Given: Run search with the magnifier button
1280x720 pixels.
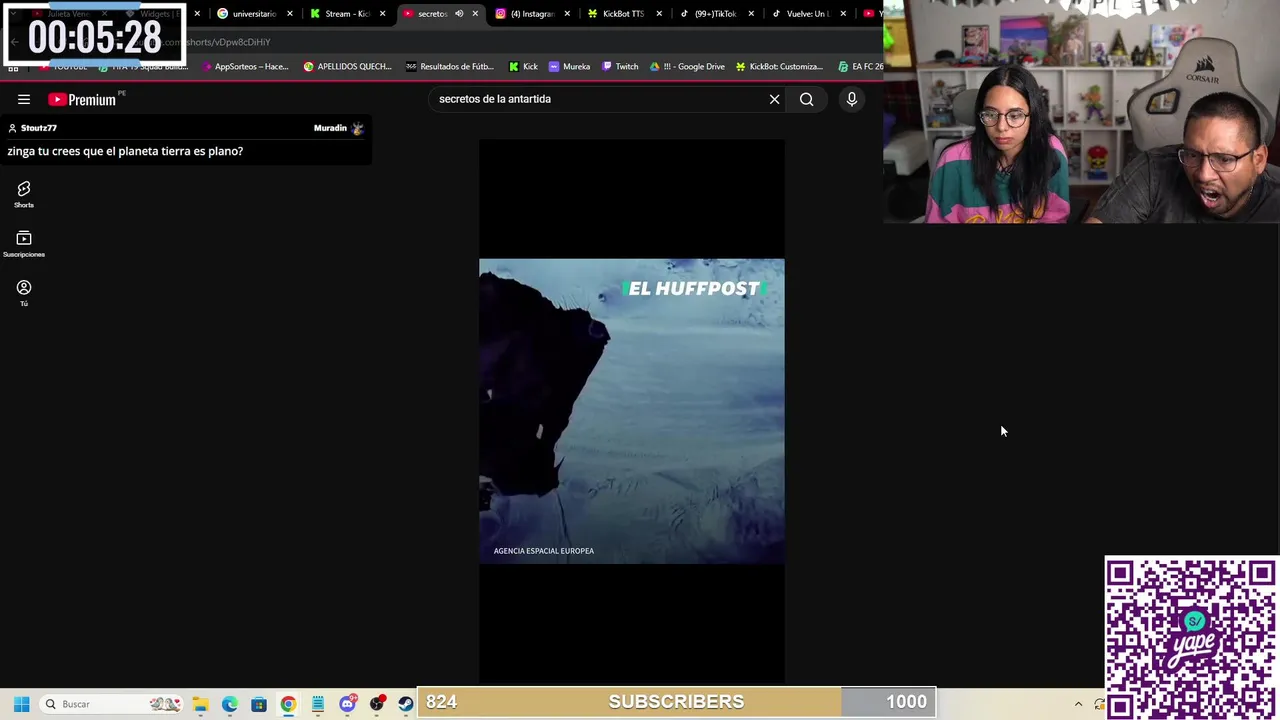Looking at the screenshot, I should (x=806, y=99).
